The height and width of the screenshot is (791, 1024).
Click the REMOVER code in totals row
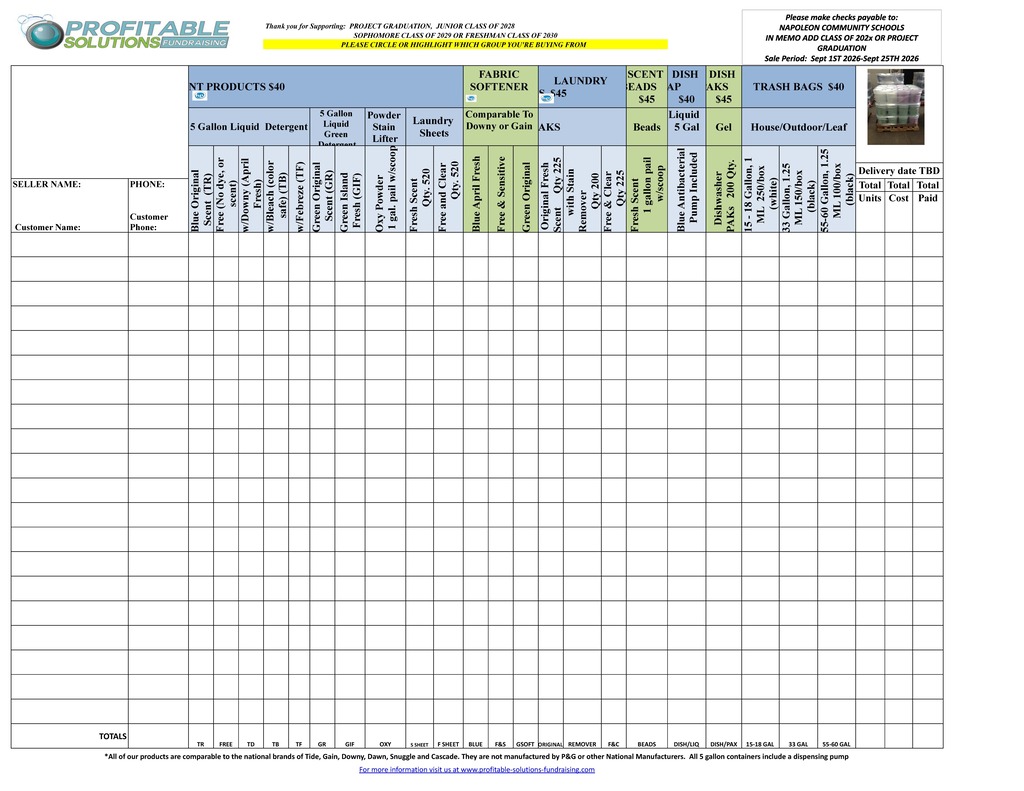click(582, 744)
